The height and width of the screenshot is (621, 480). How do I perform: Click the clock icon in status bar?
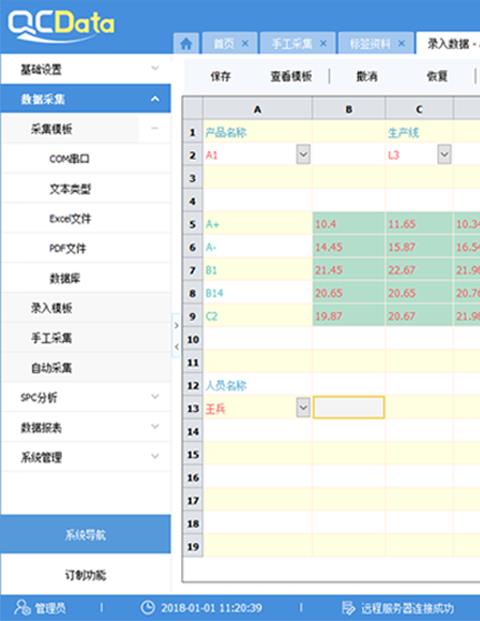tap(148, 608)
